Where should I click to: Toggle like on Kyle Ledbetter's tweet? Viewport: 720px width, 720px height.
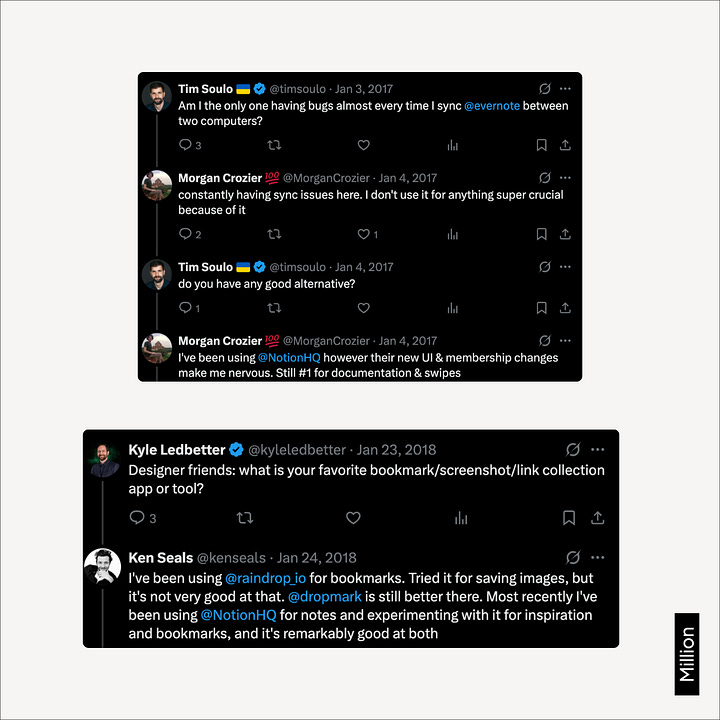click(353, 518)
